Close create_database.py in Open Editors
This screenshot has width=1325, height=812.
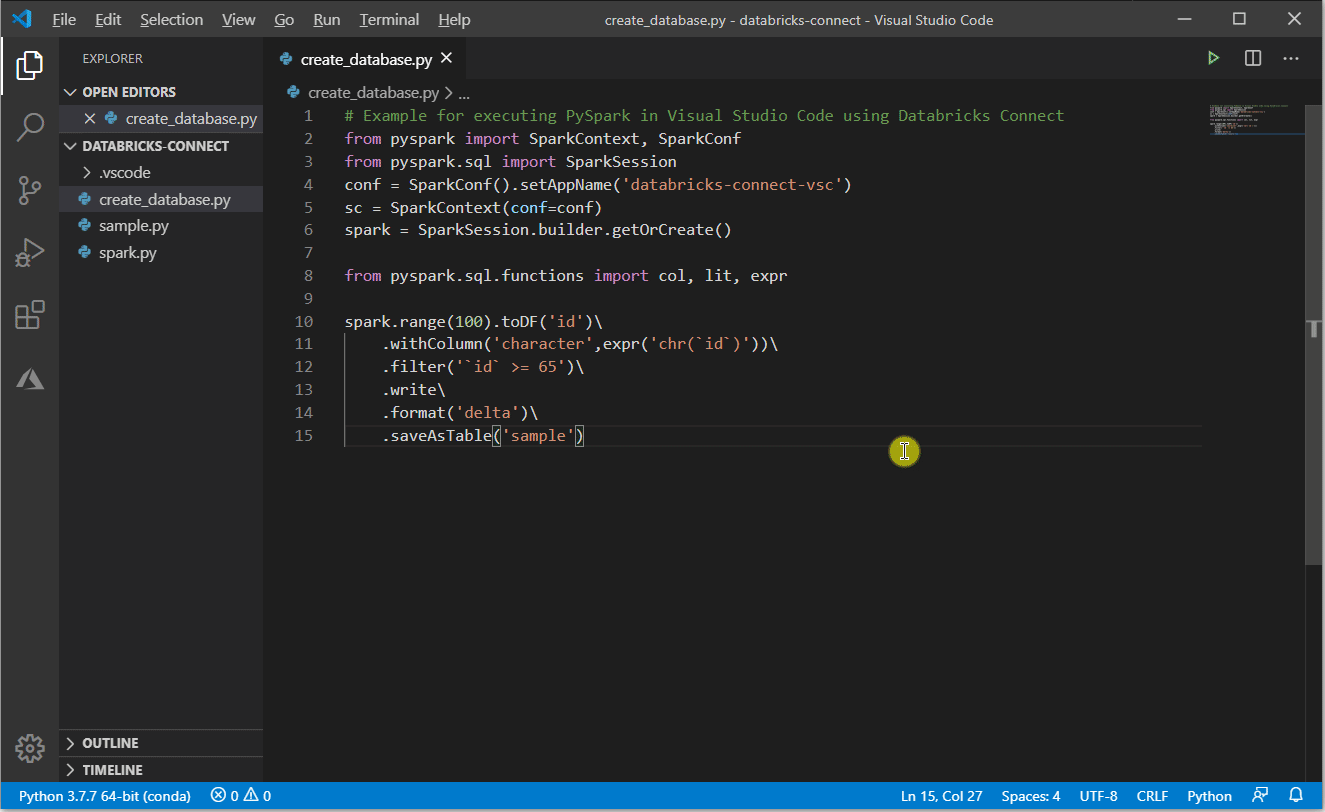tap(89, 119)
